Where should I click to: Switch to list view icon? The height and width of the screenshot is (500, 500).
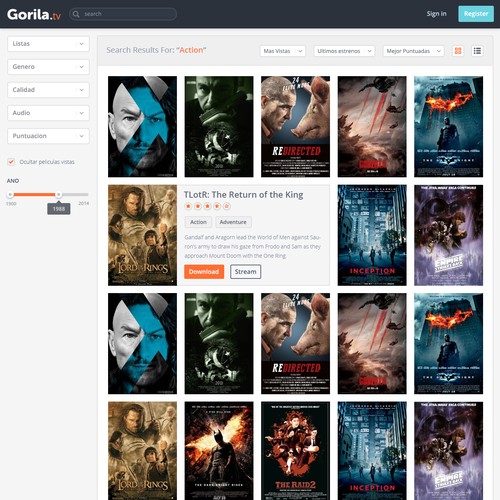tap(477, 51)
